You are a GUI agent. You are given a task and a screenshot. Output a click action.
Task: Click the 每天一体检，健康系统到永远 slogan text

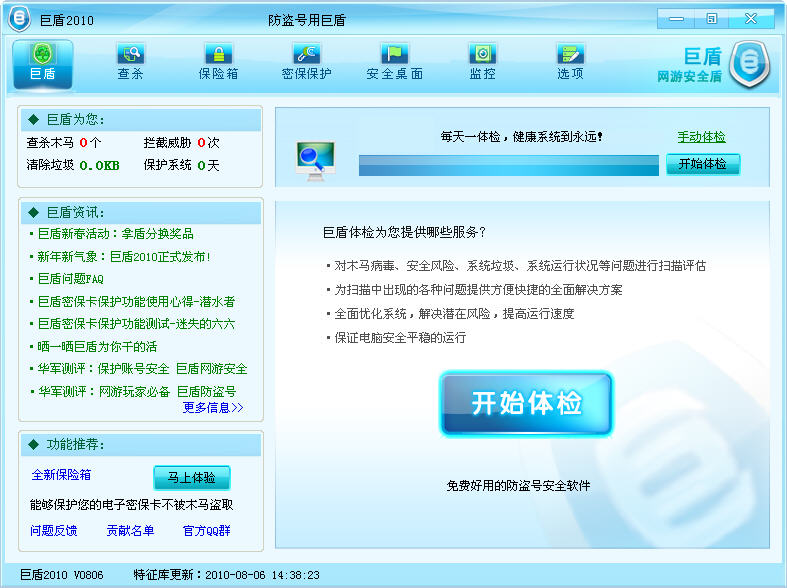click(x=521, y=136)
